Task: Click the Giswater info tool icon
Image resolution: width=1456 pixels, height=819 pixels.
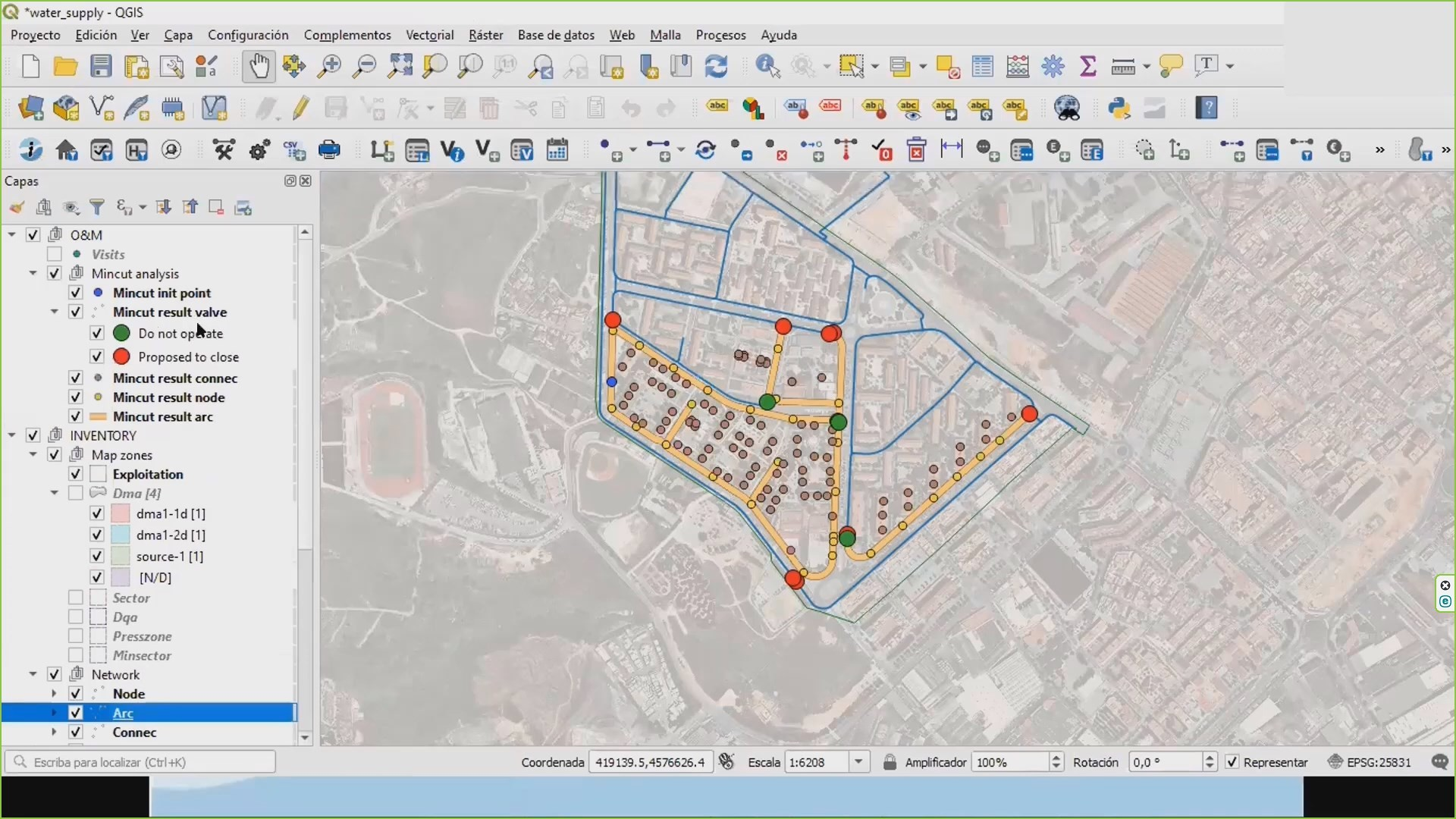Action: [x=30, y=149]
